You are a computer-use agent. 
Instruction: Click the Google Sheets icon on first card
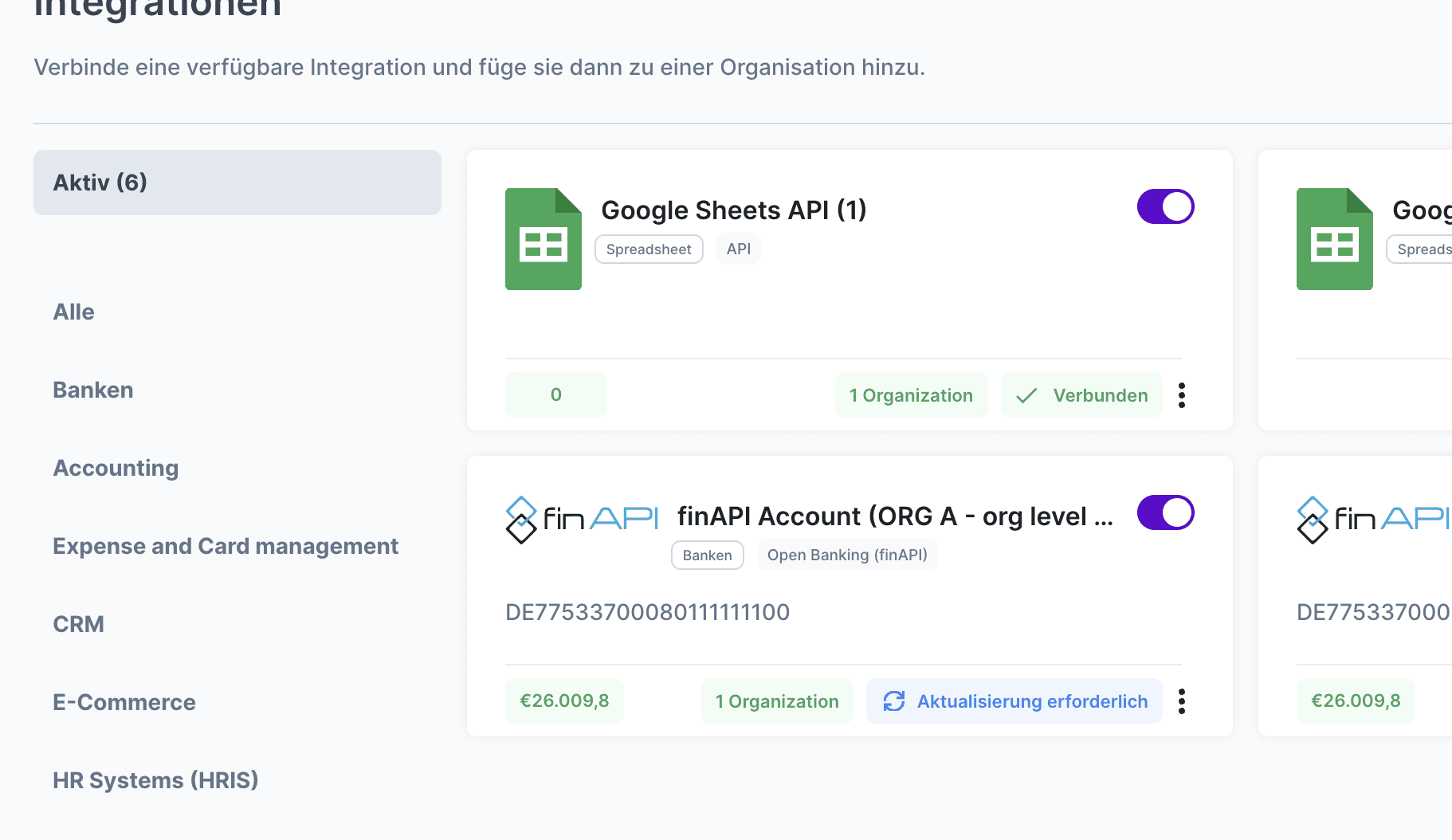click(543, 239)
